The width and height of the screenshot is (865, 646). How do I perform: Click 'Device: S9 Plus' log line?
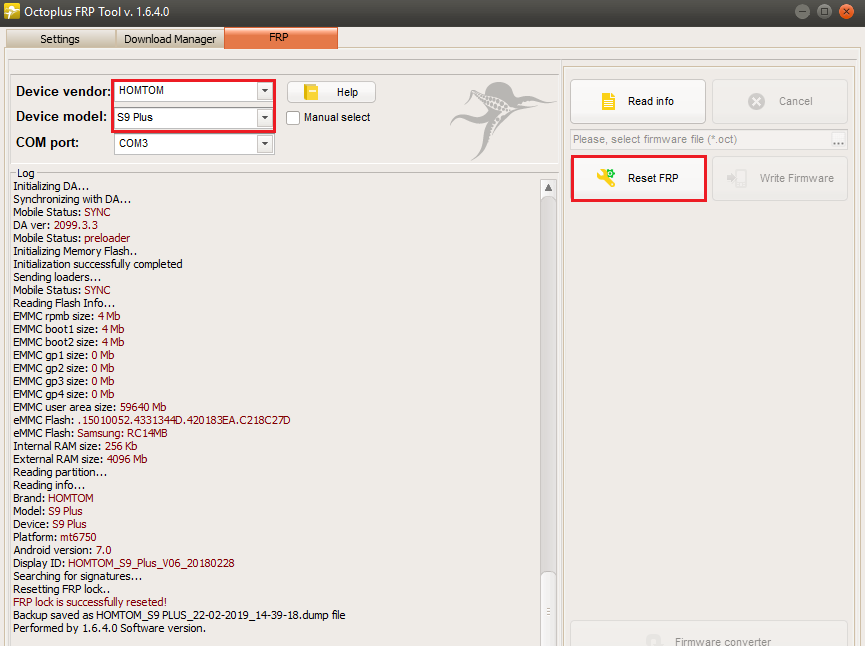[50, 524]
